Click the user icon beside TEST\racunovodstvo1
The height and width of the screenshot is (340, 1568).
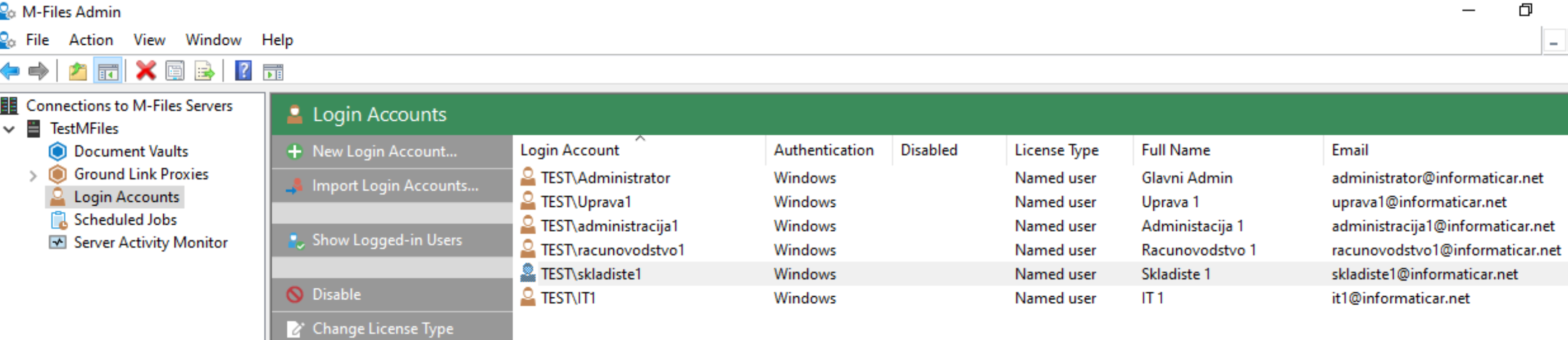point(528,250)
